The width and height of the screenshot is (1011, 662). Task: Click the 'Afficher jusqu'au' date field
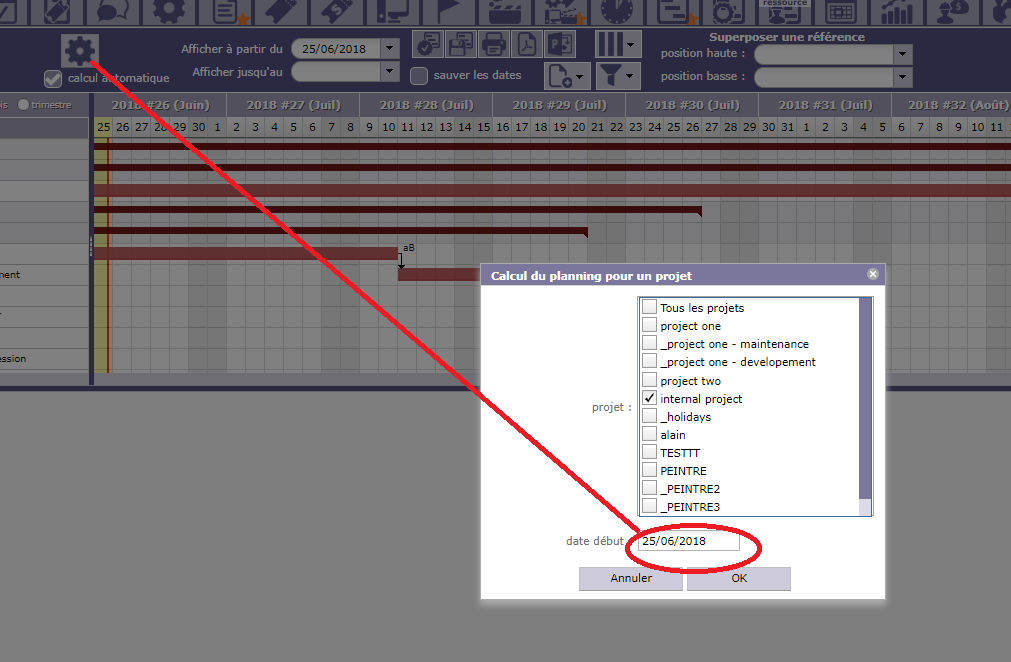336,71
